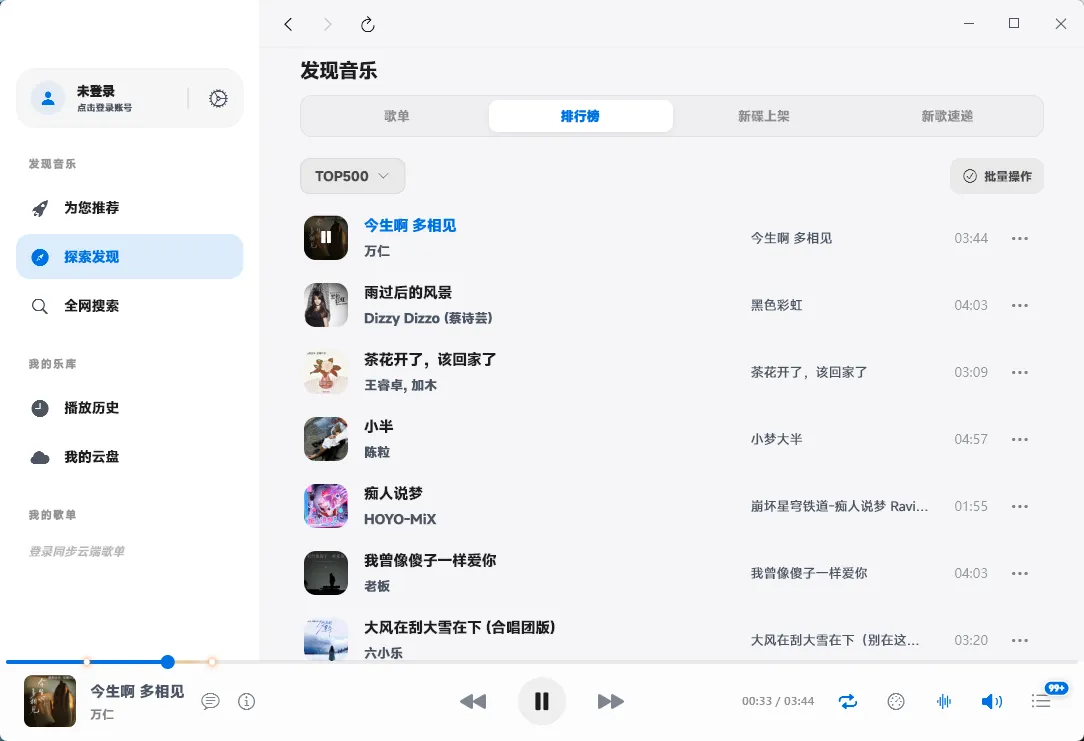1084x741 pixels.
Task: Open the settings gear beside login
Action: (x=218, y=98)
